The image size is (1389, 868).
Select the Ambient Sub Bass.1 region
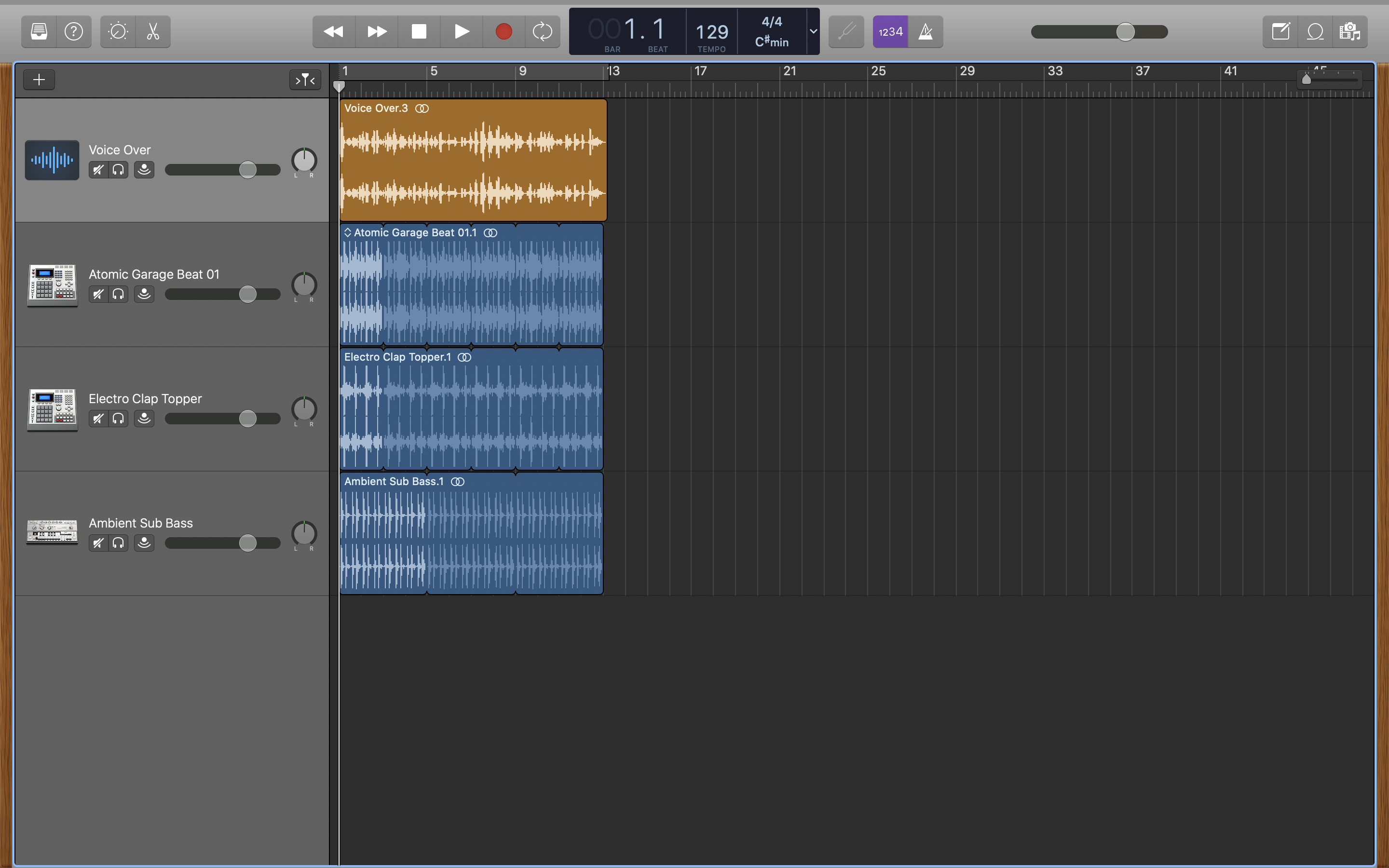point(471,534)
